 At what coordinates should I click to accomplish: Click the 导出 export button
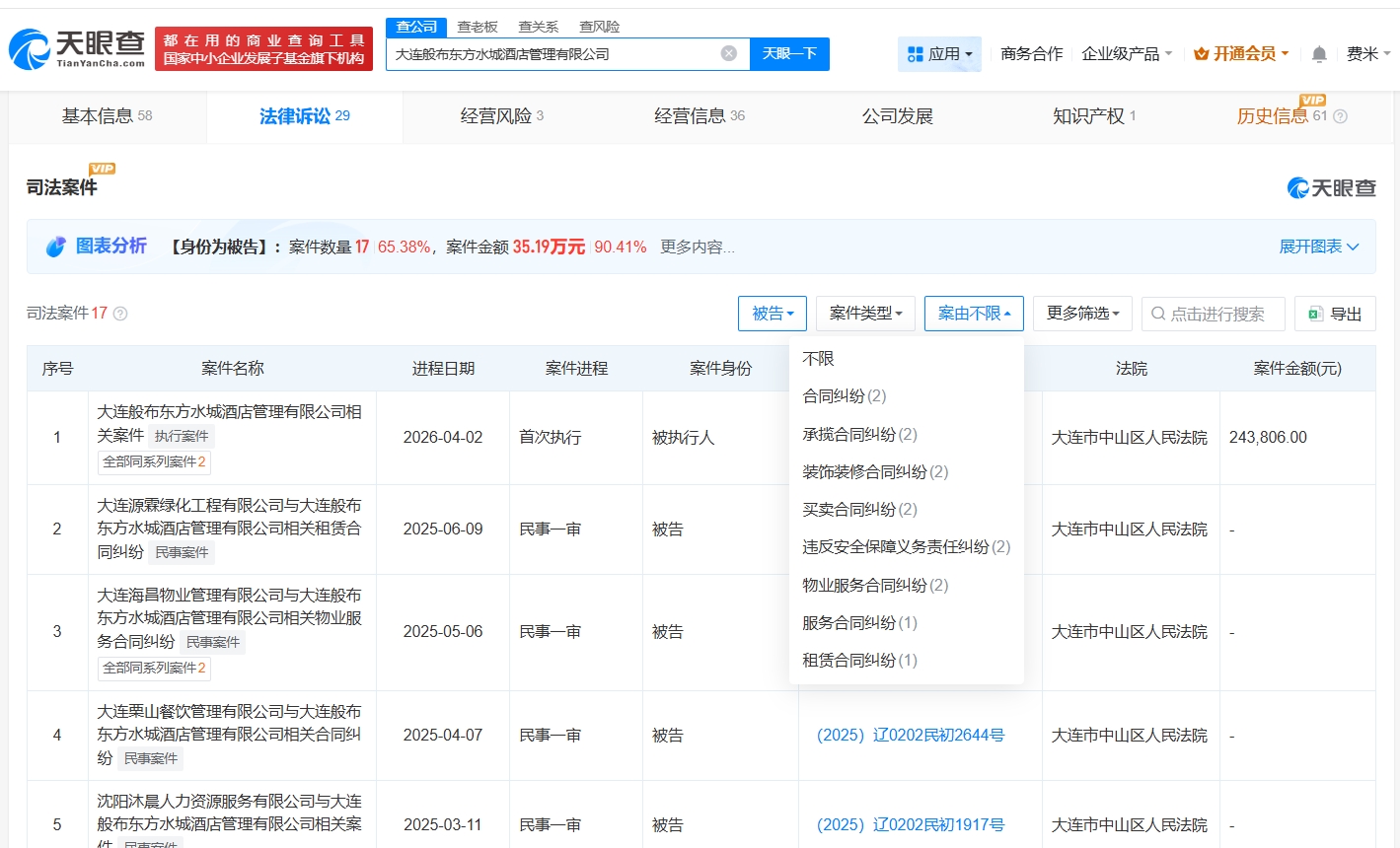(1335, 314)
